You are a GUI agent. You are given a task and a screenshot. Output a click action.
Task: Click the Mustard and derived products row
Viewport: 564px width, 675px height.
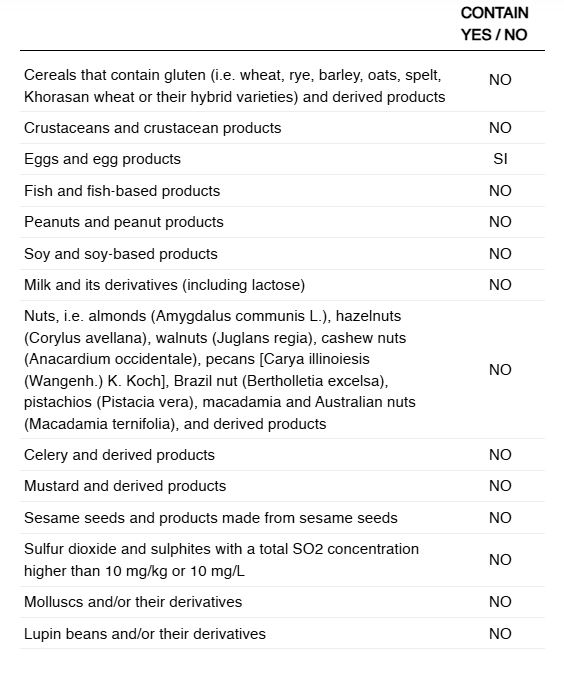(282, 486)
